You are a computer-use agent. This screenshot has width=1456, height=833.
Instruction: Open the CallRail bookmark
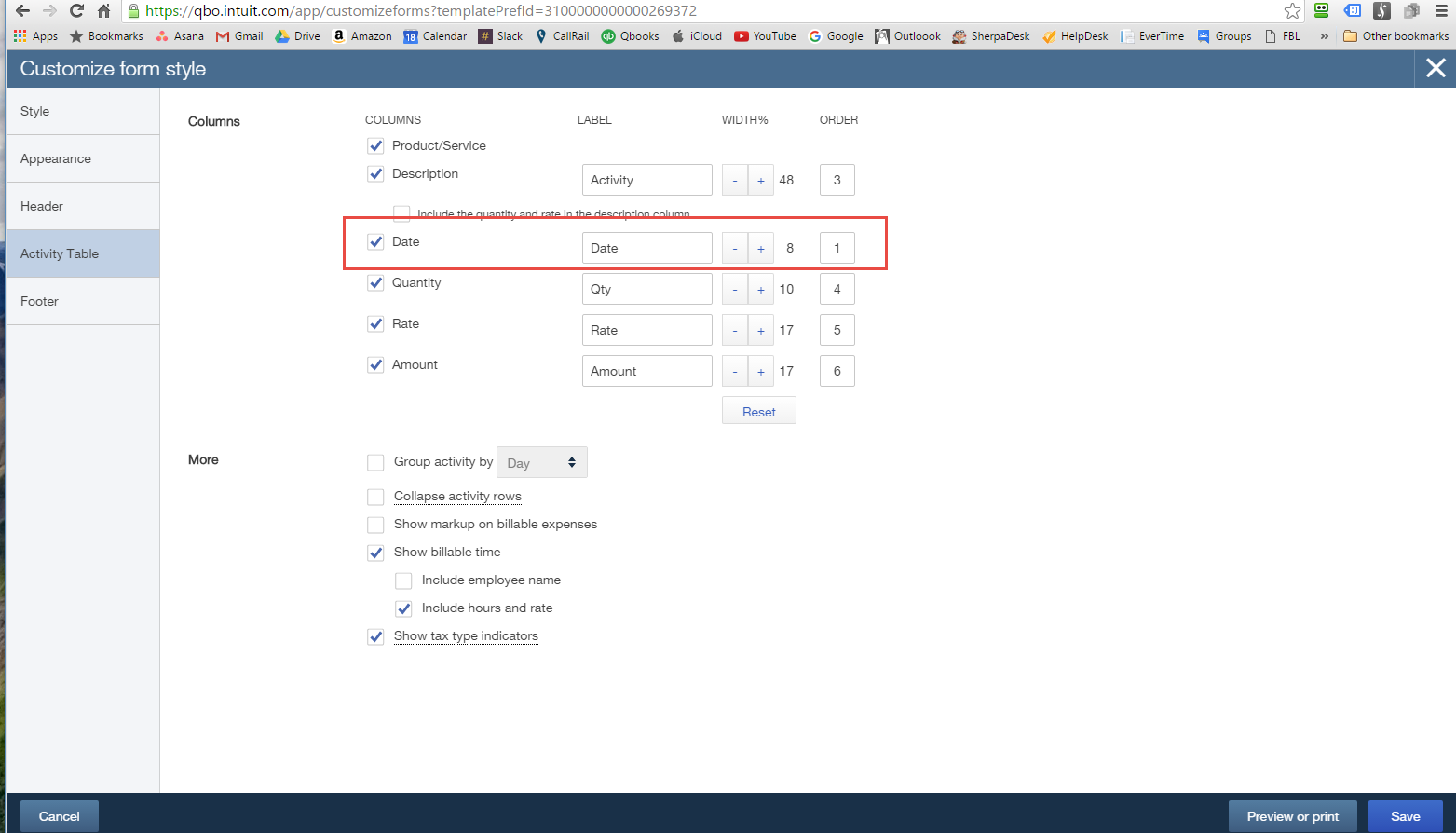[x=563, y=35]
